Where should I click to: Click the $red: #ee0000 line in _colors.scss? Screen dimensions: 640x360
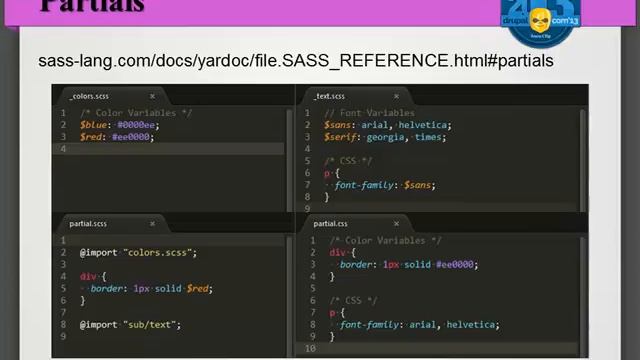click(x=117, y=137)
